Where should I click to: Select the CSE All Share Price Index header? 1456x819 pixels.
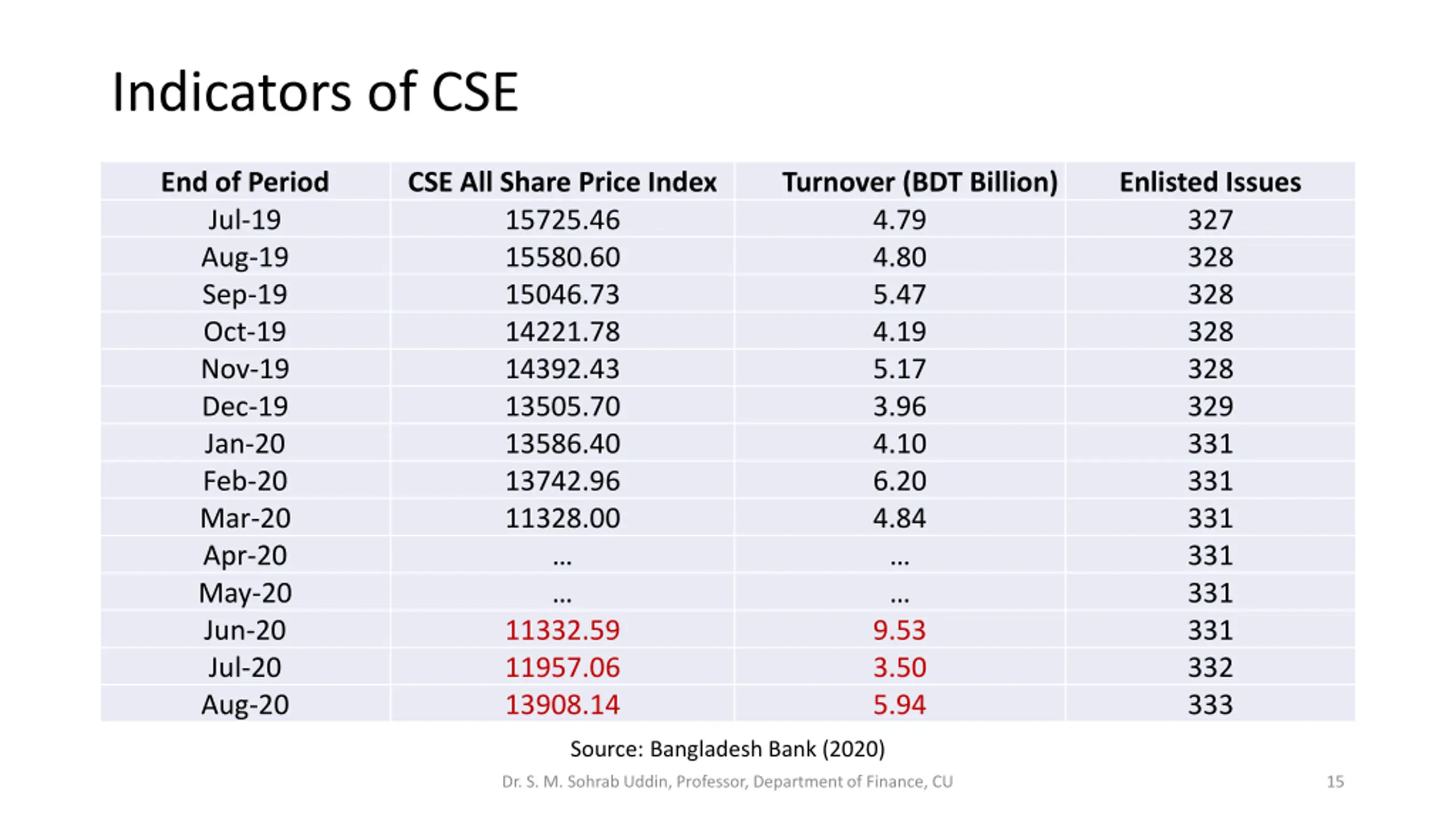click(562, 182)
